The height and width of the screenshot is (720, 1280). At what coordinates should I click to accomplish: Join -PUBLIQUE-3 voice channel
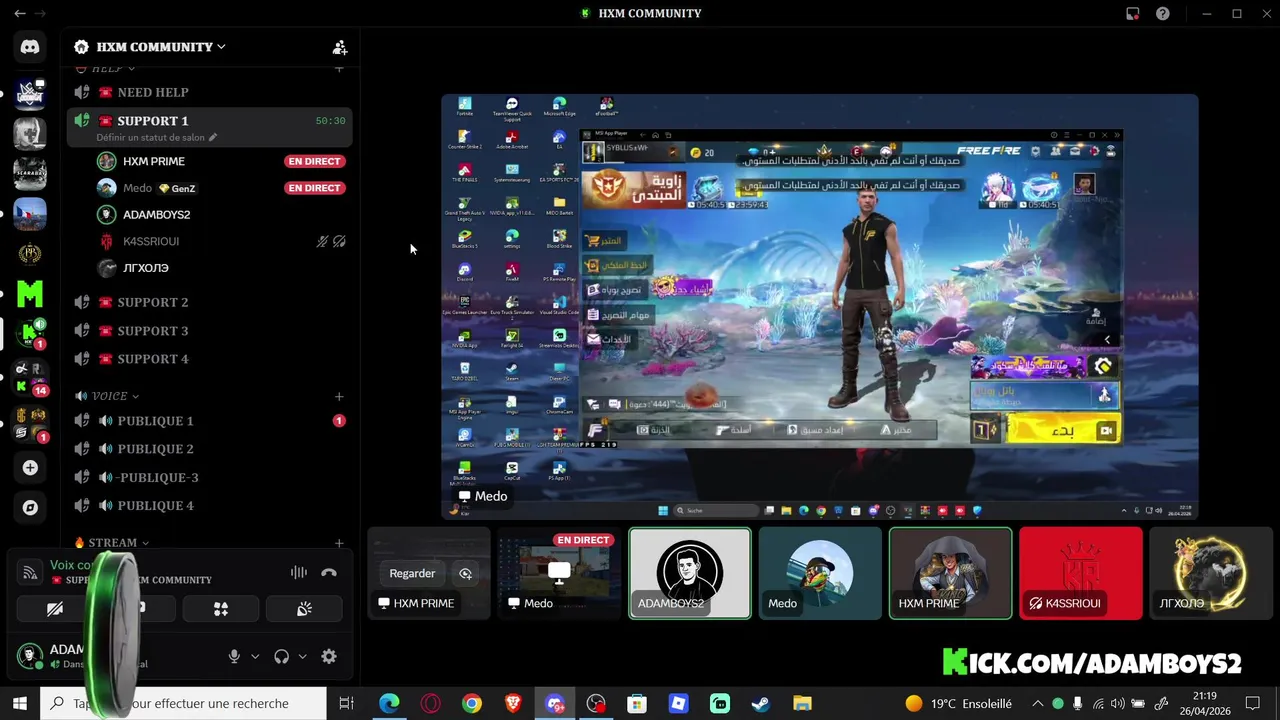pos(210,477)
